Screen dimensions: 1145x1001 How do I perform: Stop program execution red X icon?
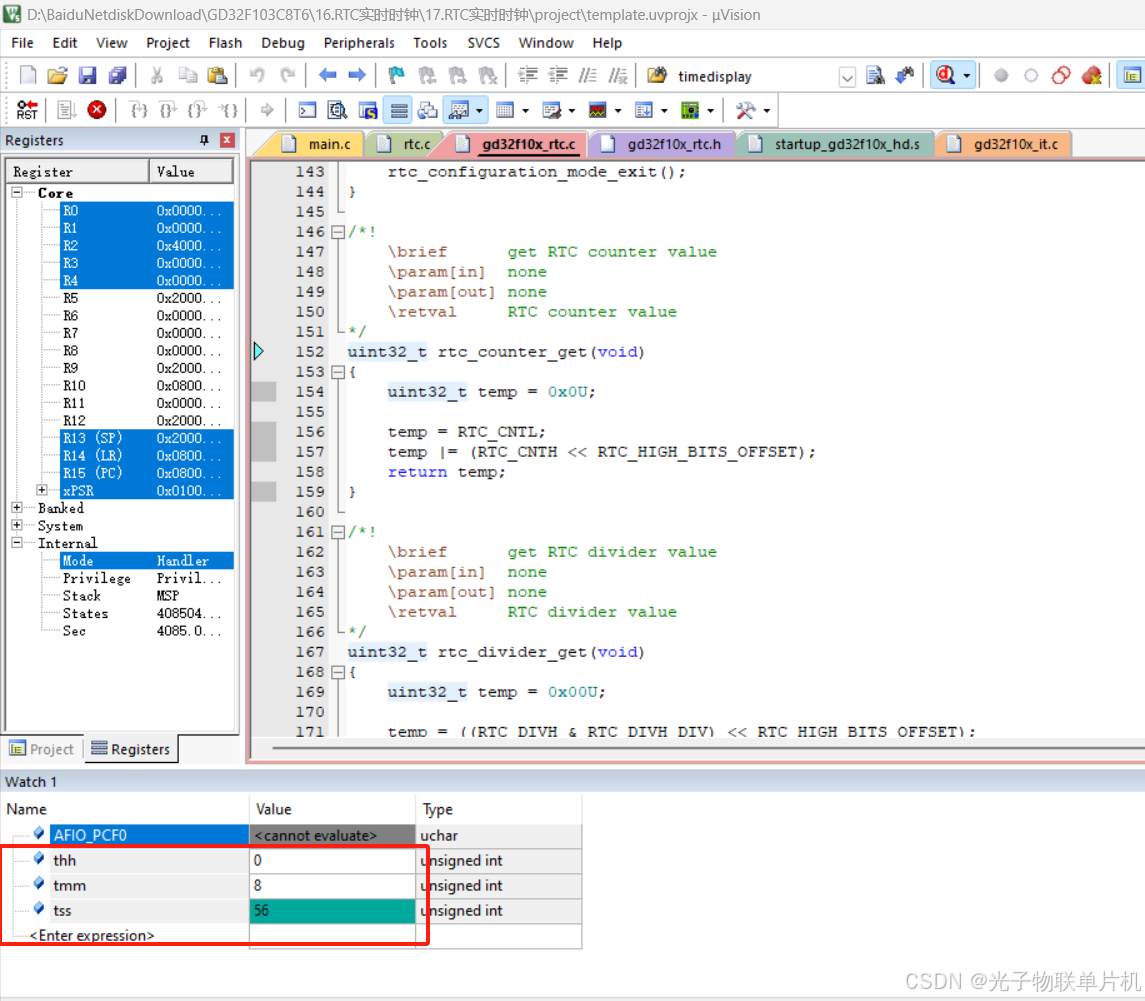(96, 110)
